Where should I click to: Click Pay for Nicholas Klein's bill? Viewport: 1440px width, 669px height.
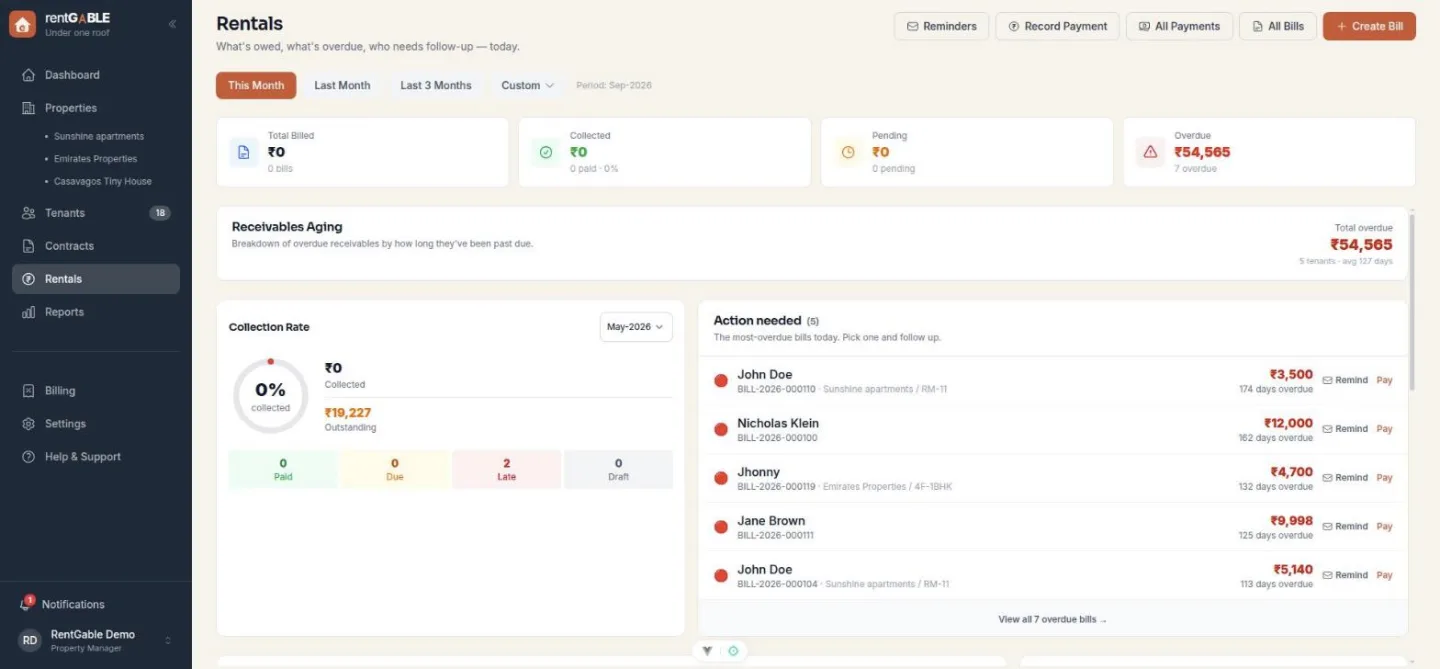[x=1384, y=429]
